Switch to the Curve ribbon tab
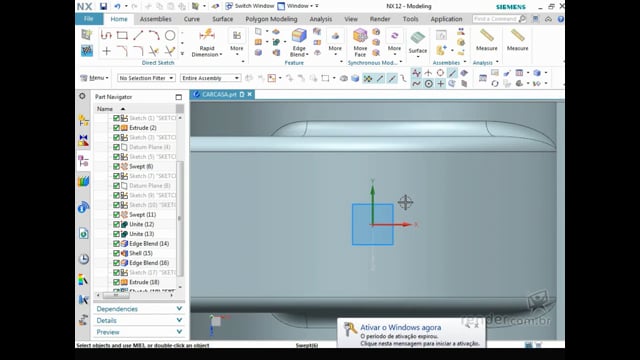The image size is (640, 360). pos(191,19)
